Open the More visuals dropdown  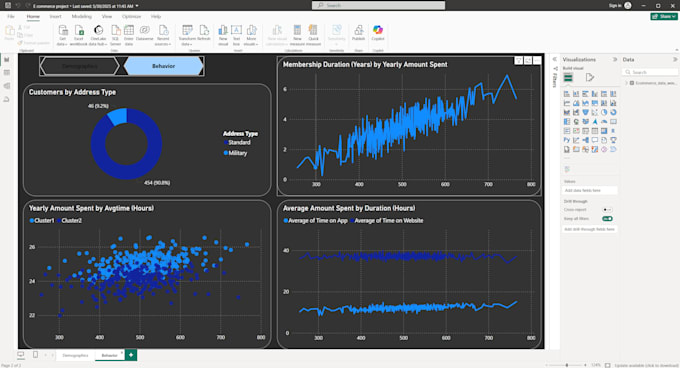tap(251, 35)
